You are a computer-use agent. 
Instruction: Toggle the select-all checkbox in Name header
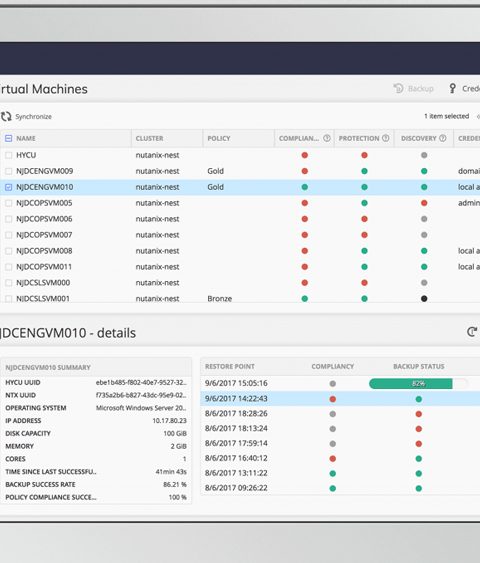(x=9, y=138)
